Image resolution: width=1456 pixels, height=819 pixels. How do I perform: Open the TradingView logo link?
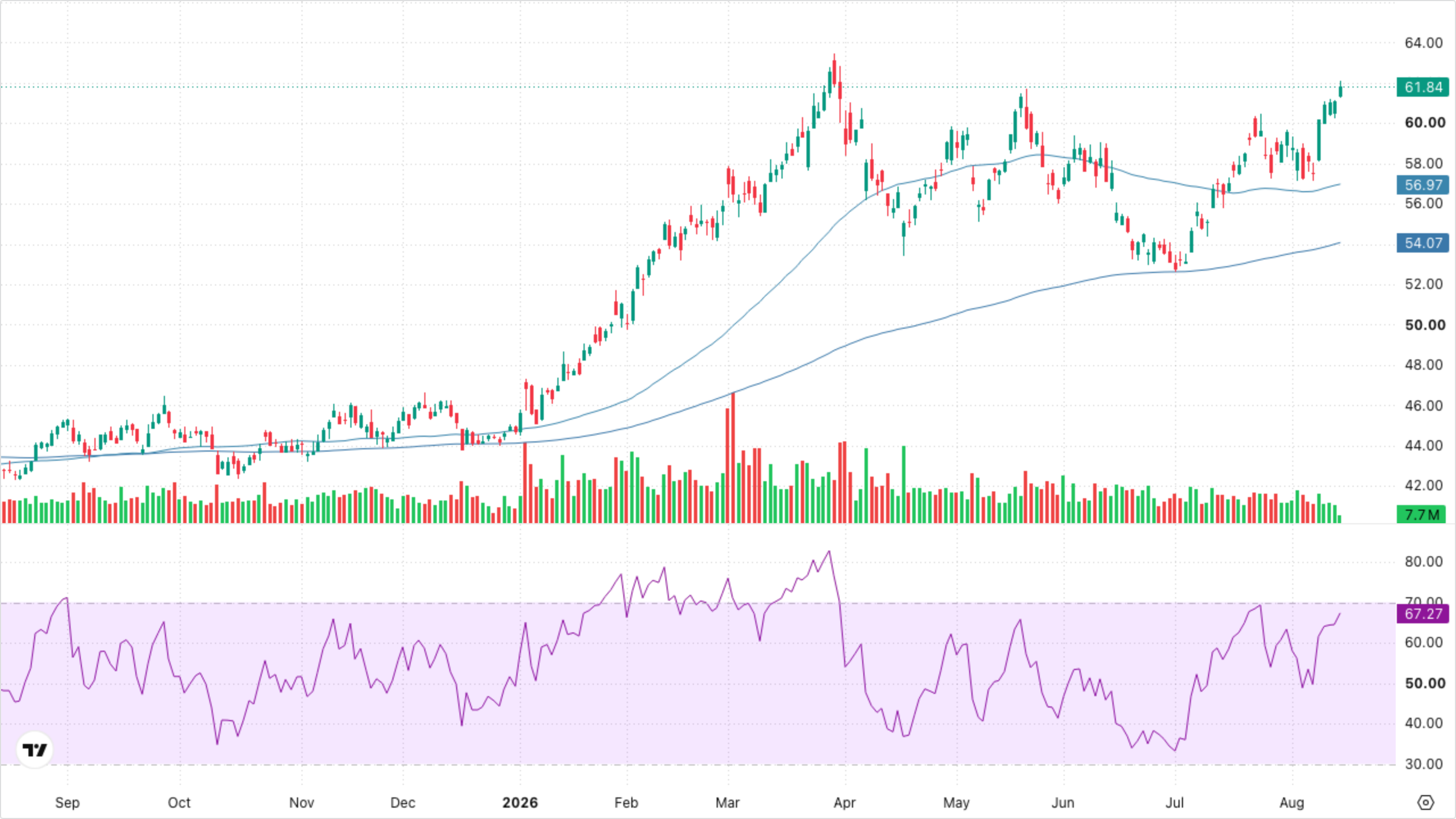point(35,750)
